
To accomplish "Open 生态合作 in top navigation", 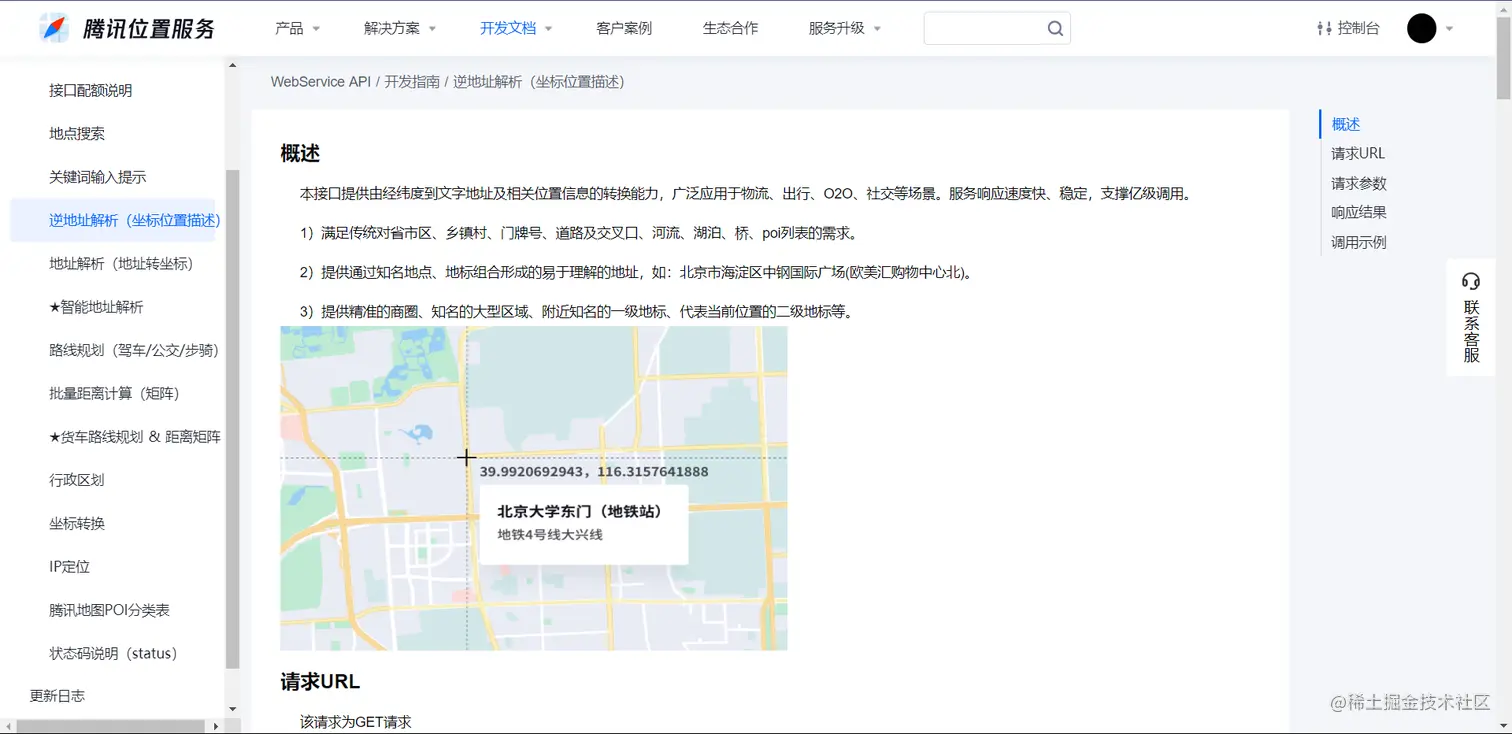I will pos(730,28).
